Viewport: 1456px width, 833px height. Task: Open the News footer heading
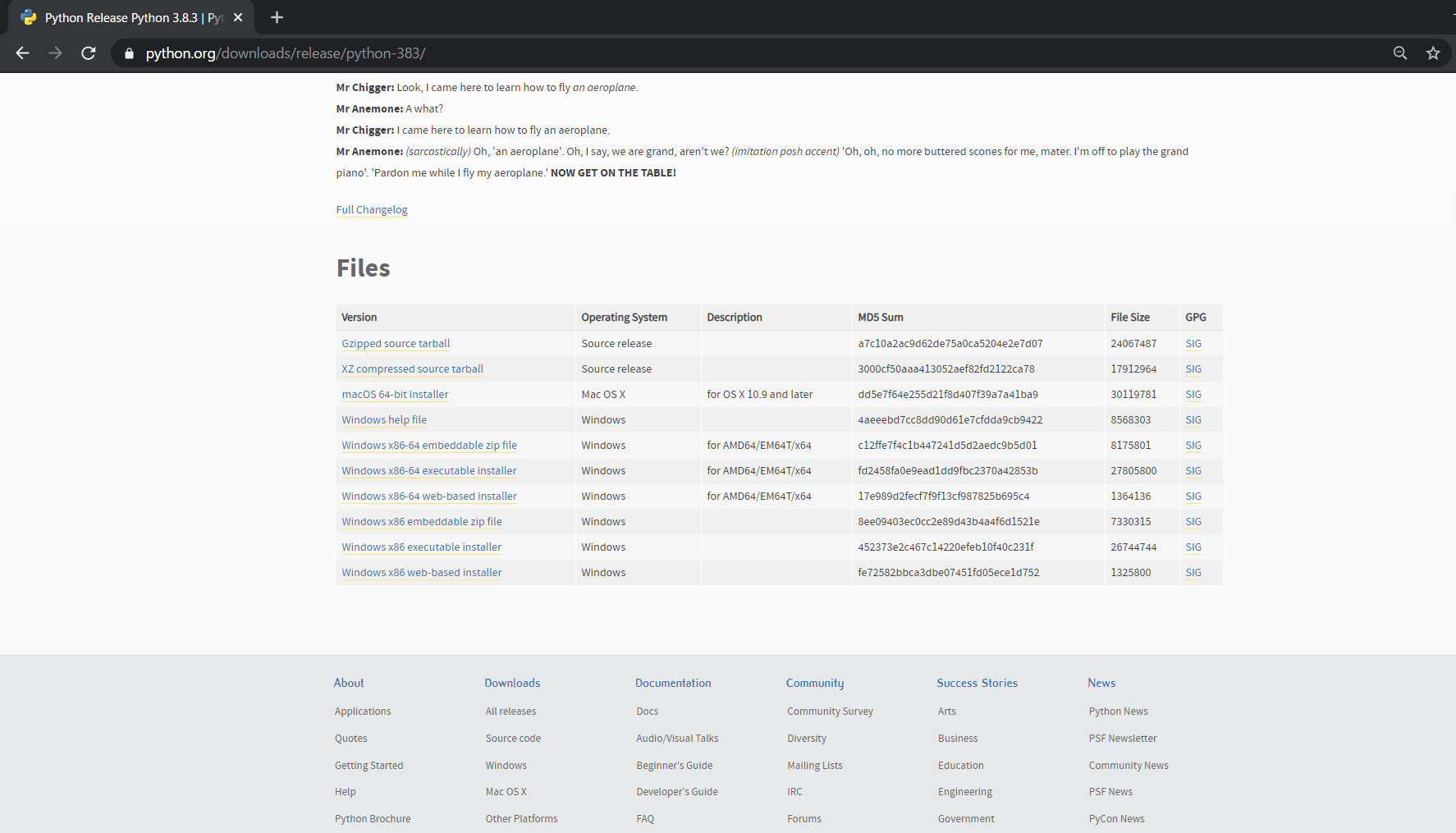tap(1101, 683)
